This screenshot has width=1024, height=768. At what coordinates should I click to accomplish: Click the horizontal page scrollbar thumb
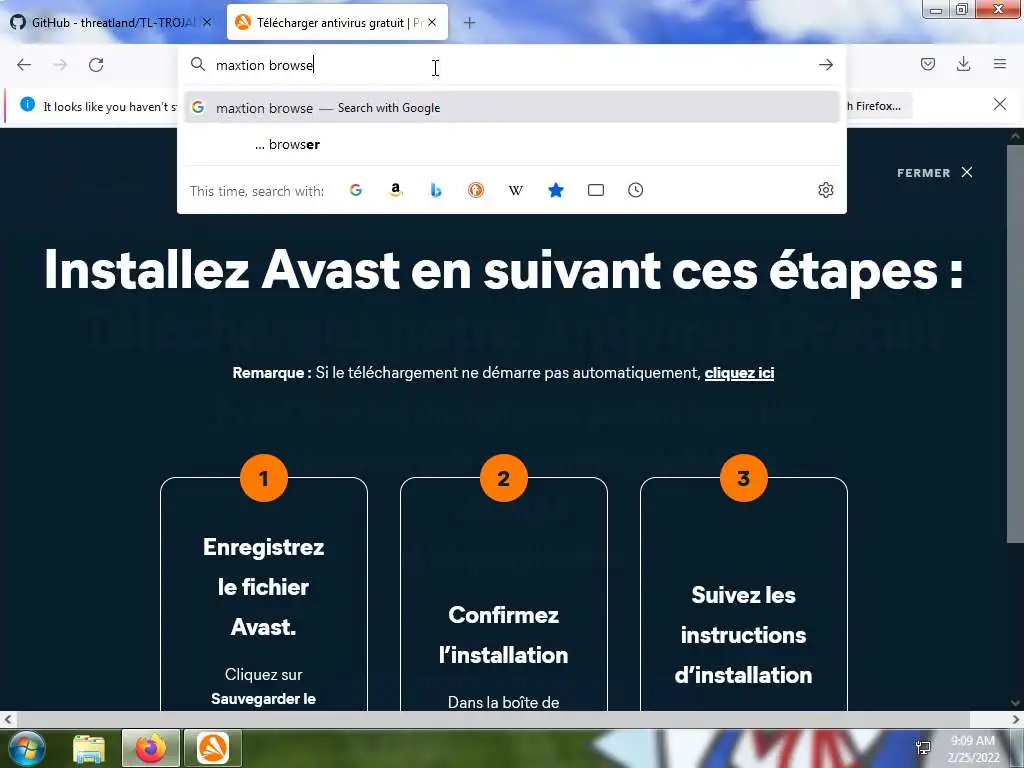[493, 720]
